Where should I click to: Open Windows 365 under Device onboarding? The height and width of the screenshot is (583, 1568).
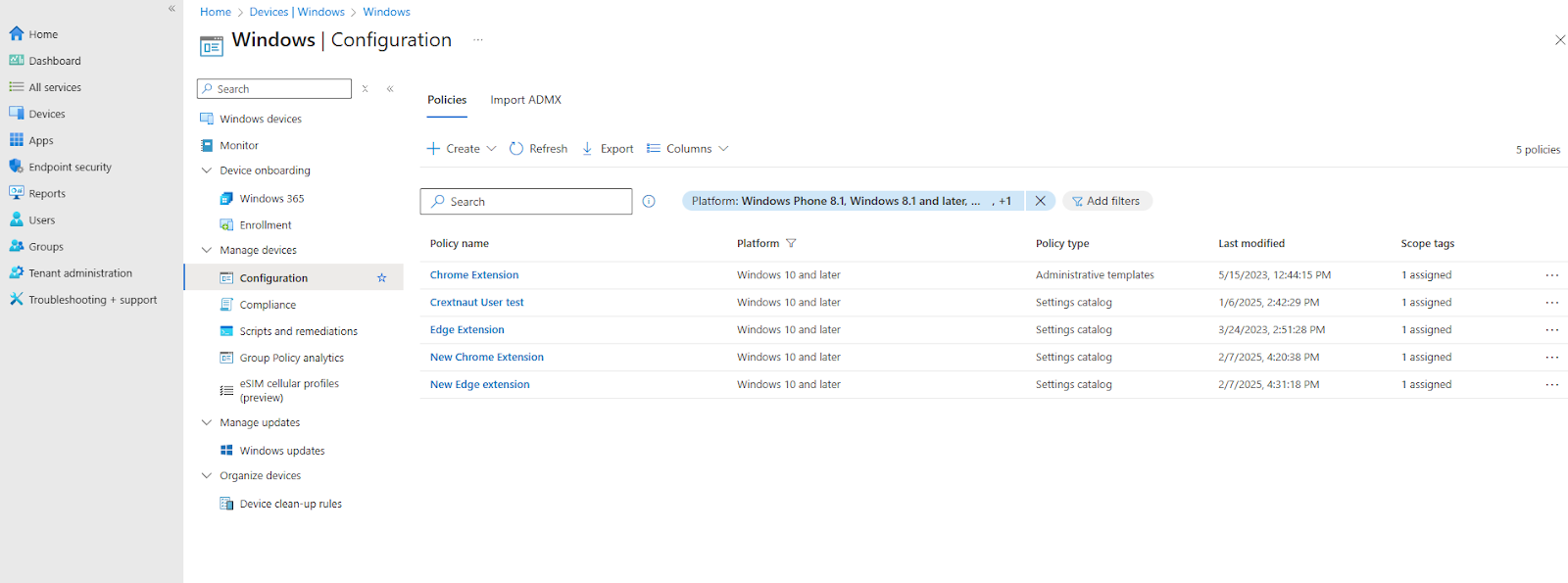271,198
